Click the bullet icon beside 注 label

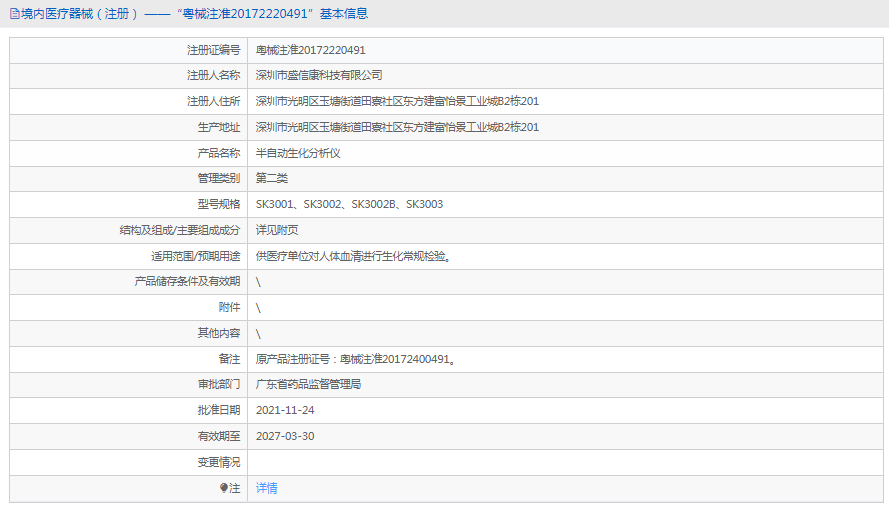click(x=224, y=488)
